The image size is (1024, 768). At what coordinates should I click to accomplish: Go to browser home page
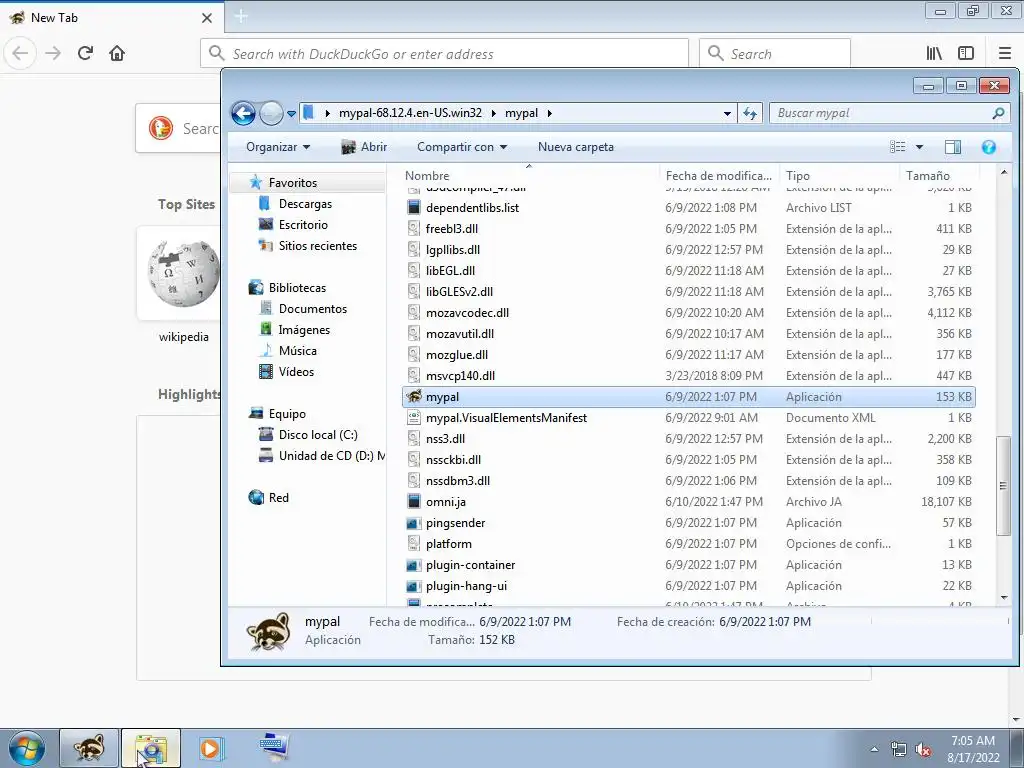point(117,53)
